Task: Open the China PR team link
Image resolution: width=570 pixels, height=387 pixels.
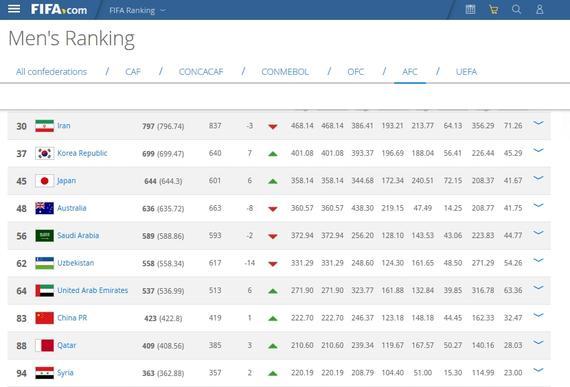Action: tap(72, 318)
